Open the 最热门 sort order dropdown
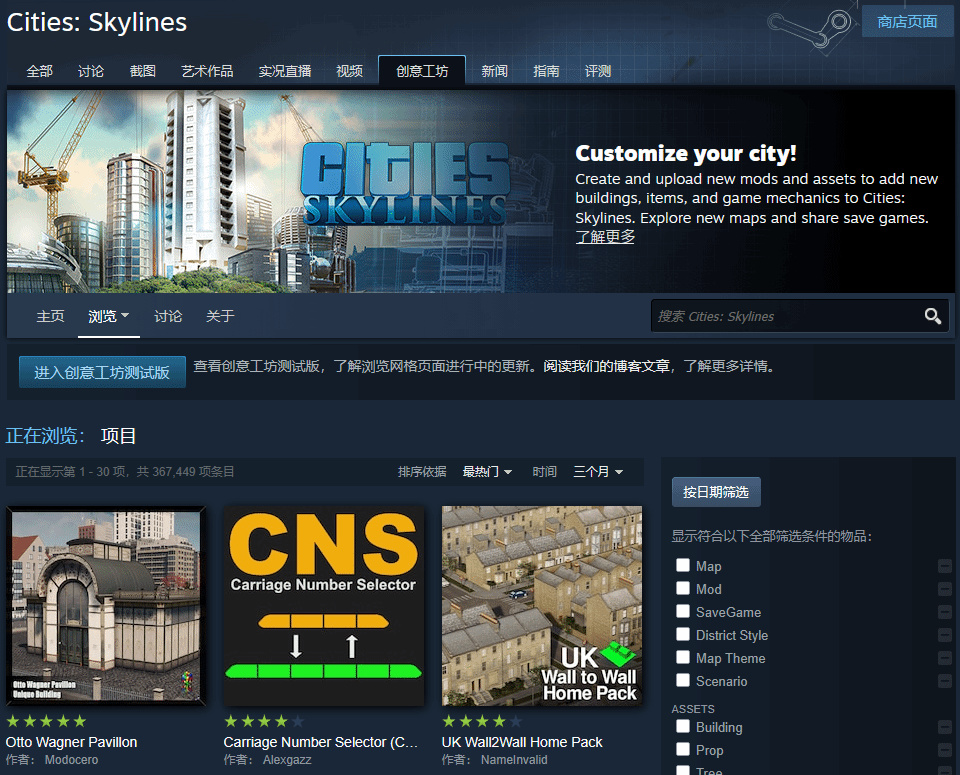960x775 pixels. click(487, 471)
